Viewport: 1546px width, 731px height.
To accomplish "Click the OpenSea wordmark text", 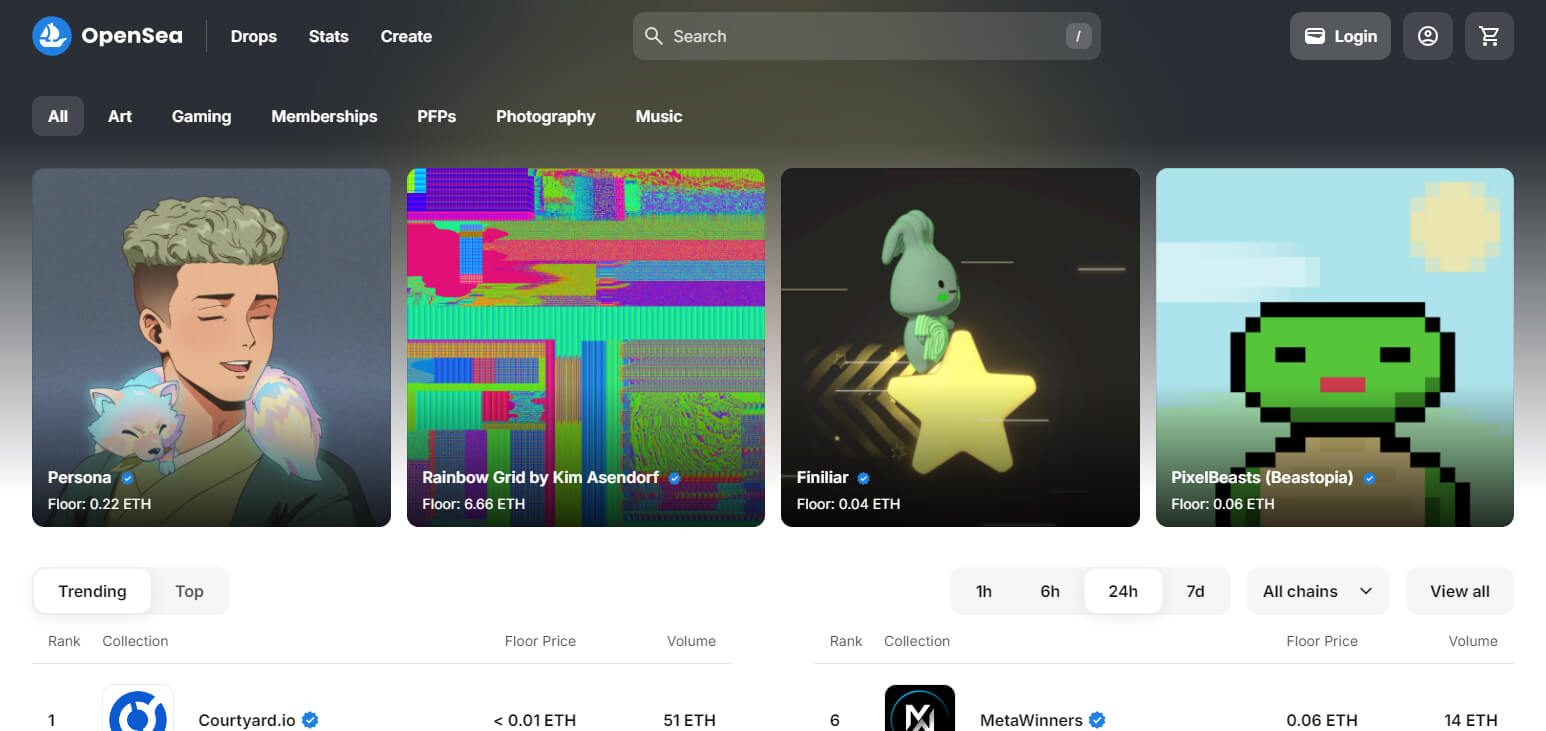I will click(132, 36).
